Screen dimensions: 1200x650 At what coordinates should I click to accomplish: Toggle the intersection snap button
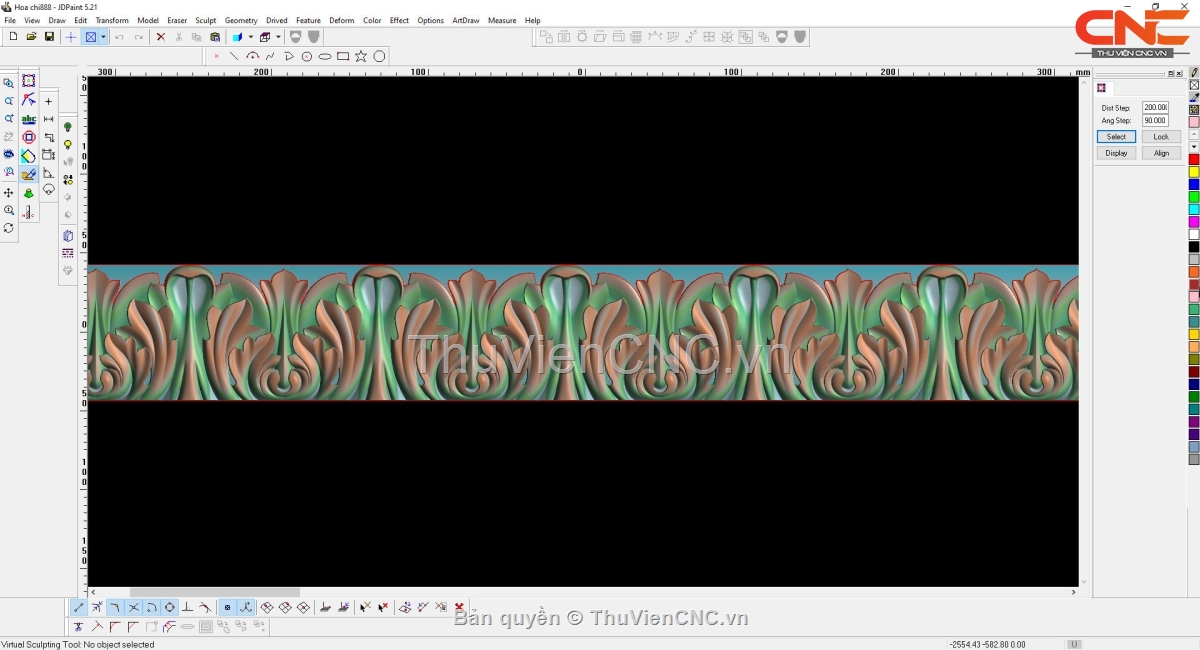point(133,607)
